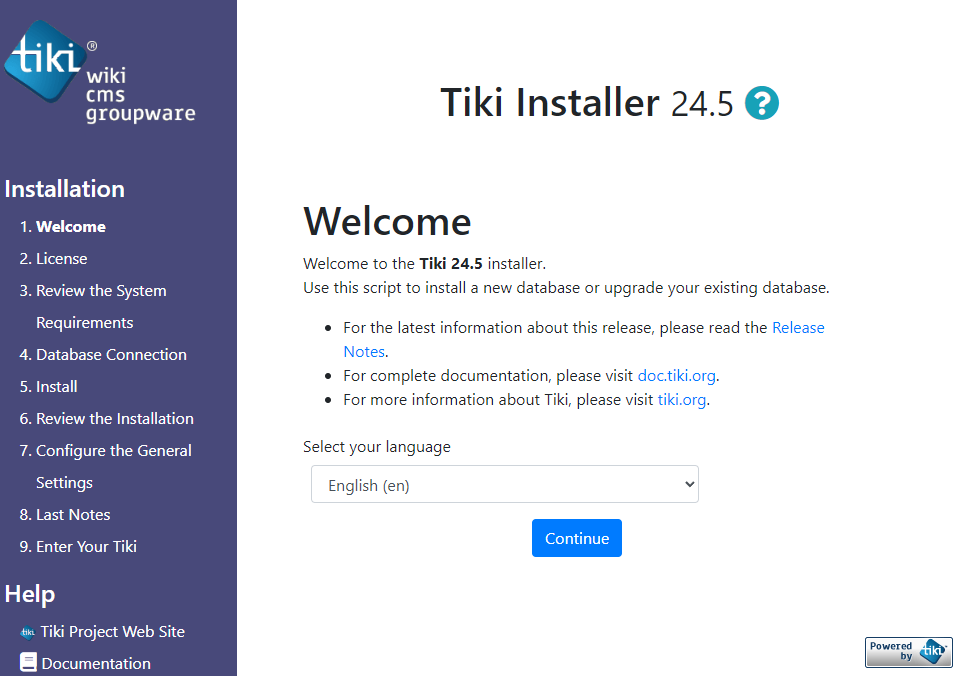Image resolution: width=977 pixels, height=676 pixels.
Task: Click the Tiki wiki cms groupware logo
Action: [x=100, y=72]
